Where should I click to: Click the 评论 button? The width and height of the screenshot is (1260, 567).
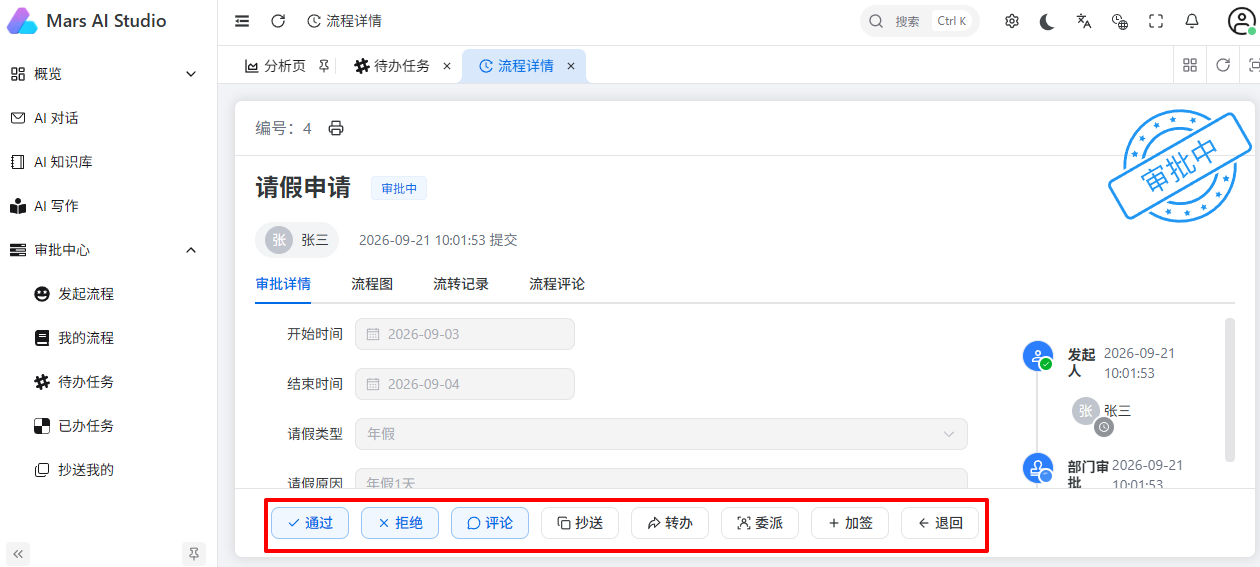(x=490, y=523)
